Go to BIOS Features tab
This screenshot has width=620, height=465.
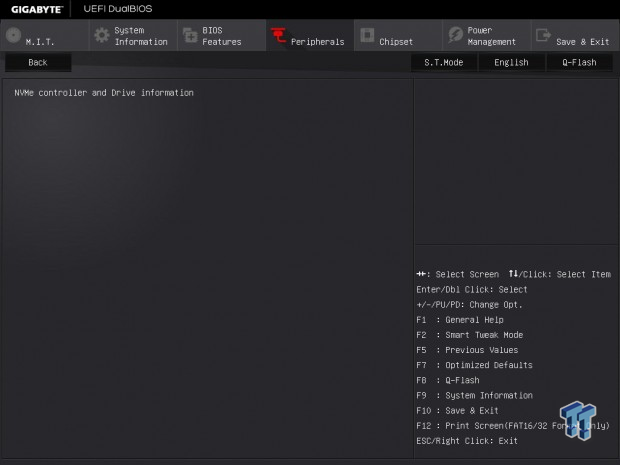[222, 36]
